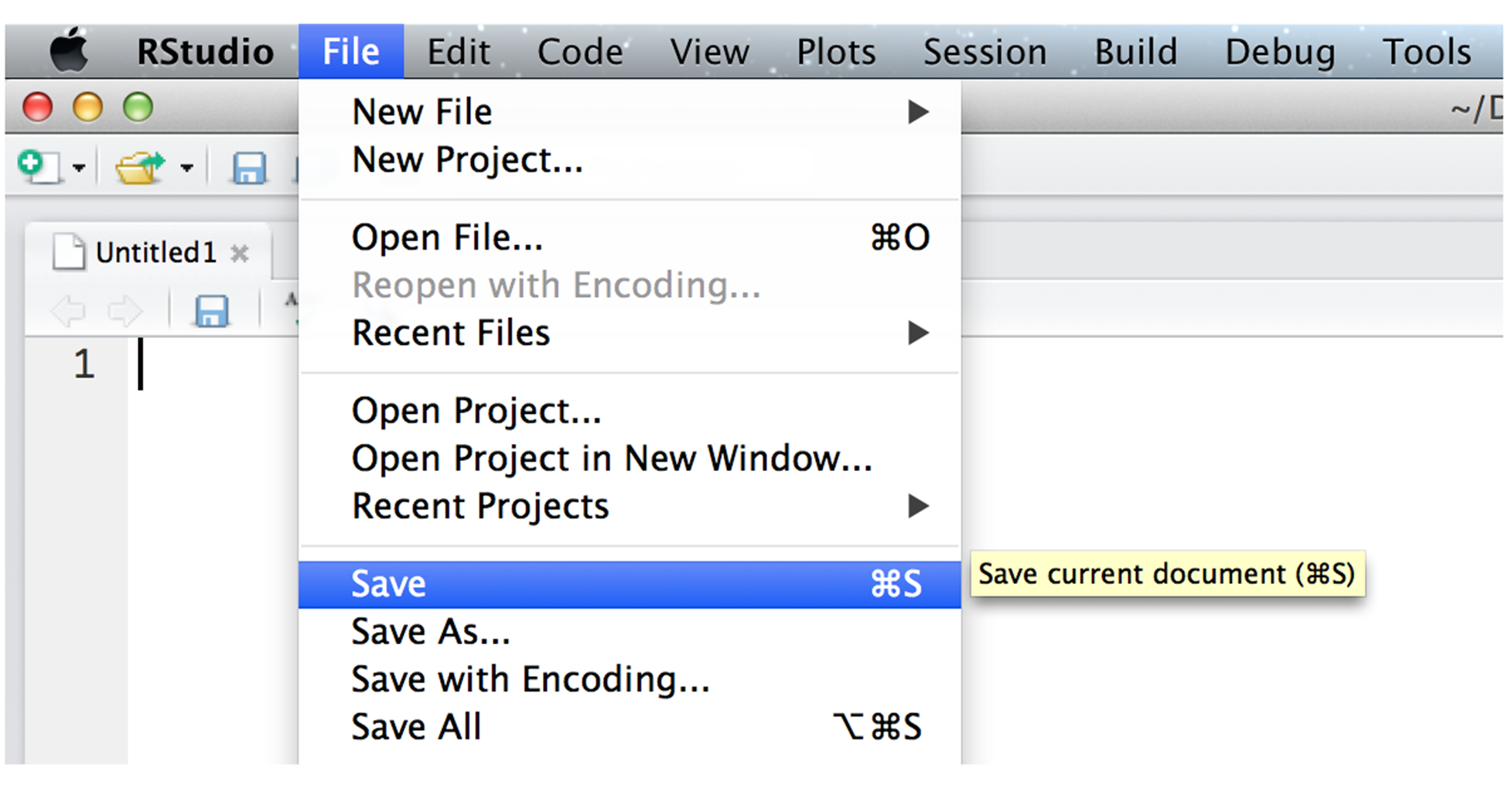Image resolution: width=1512 pixels, height=792 pixels.
Task: Click the document icon on the Untitled1 tab
Action: click(69, 250)
